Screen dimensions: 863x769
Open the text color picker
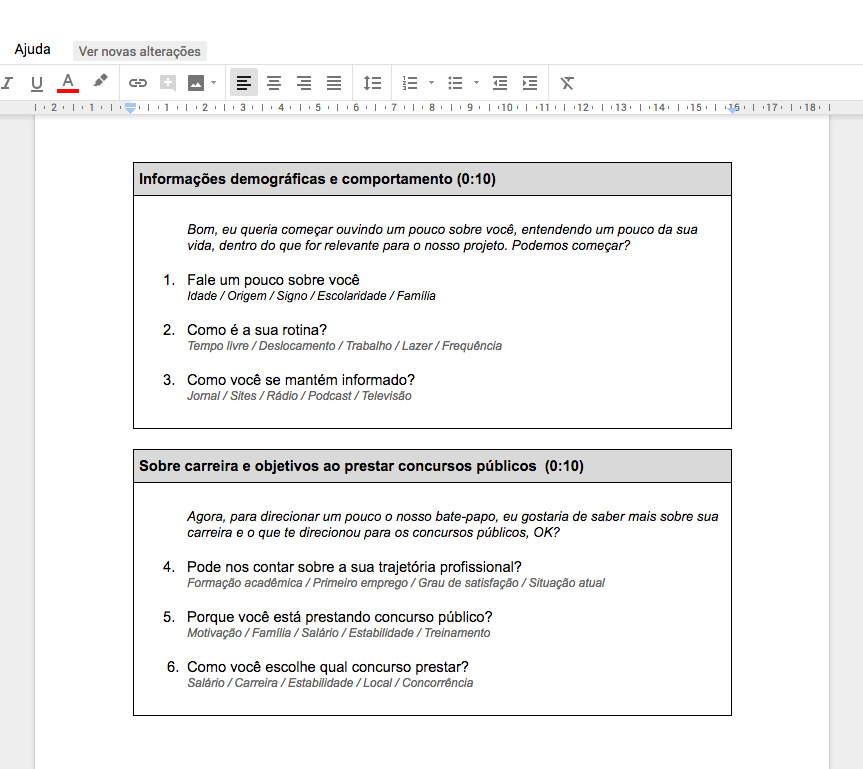68,83
